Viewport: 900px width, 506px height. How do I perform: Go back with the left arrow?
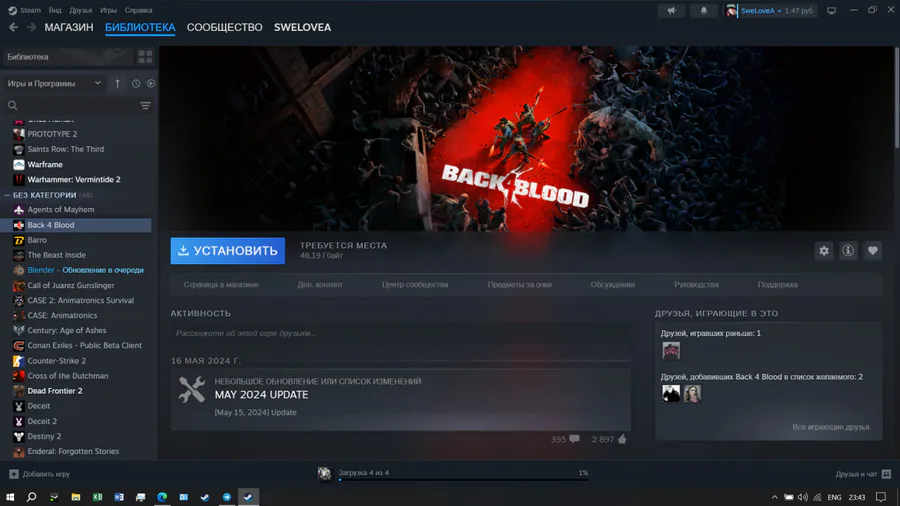pos(13,27)
